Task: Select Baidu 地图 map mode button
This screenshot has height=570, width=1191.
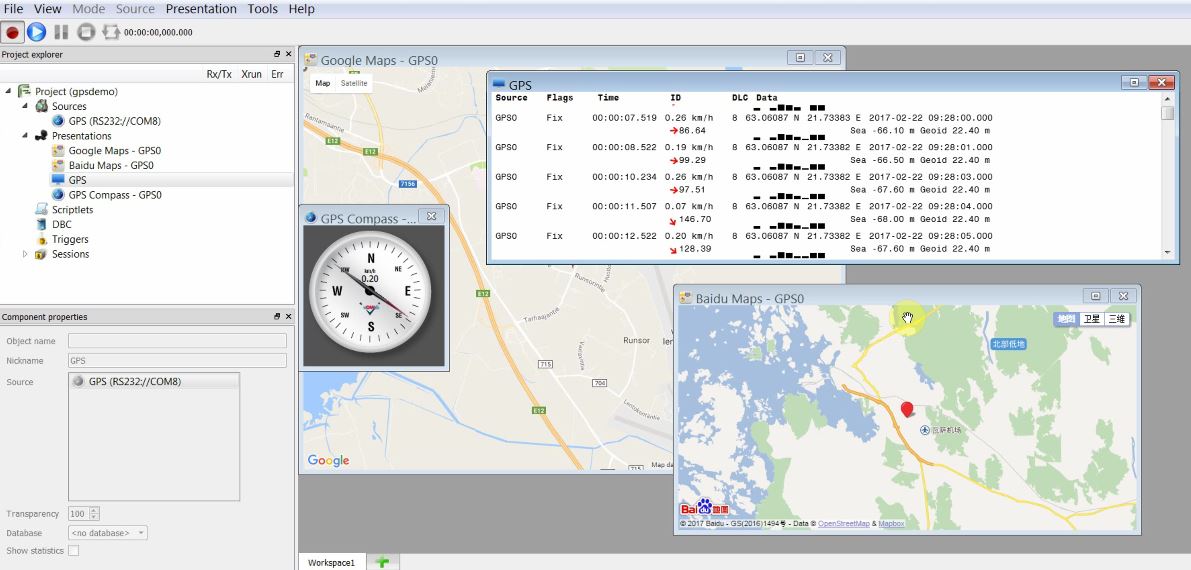Action: click(x=1066, y=318)
